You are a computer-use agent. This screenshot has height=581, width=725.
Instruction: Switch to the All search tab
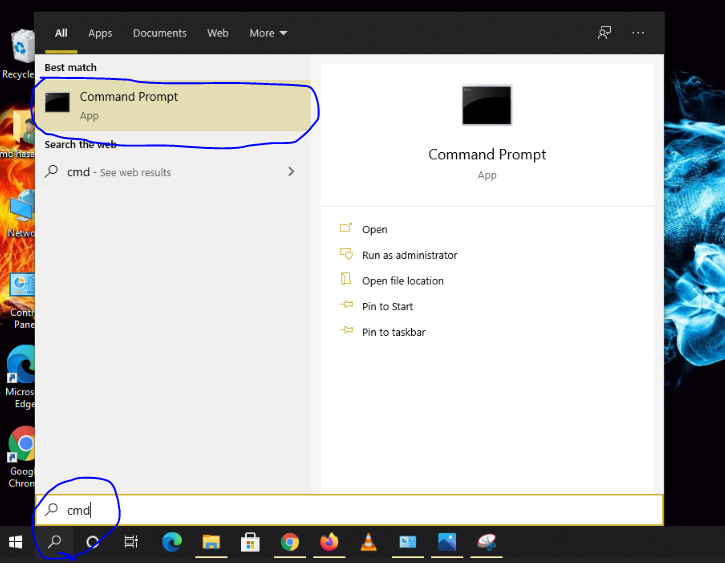(61, 33)
